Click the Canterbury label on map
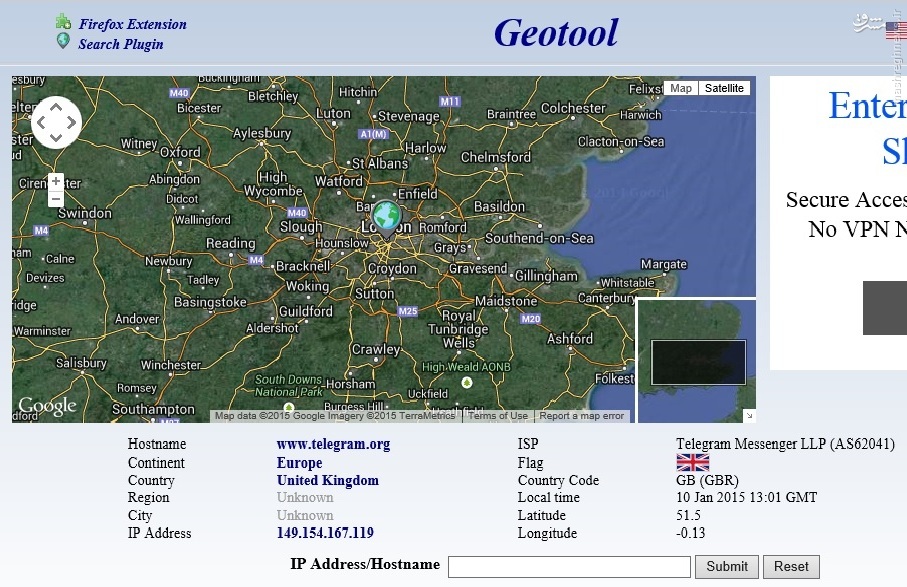The height and width of the screenshot is (587, 907). click(607, 298)
